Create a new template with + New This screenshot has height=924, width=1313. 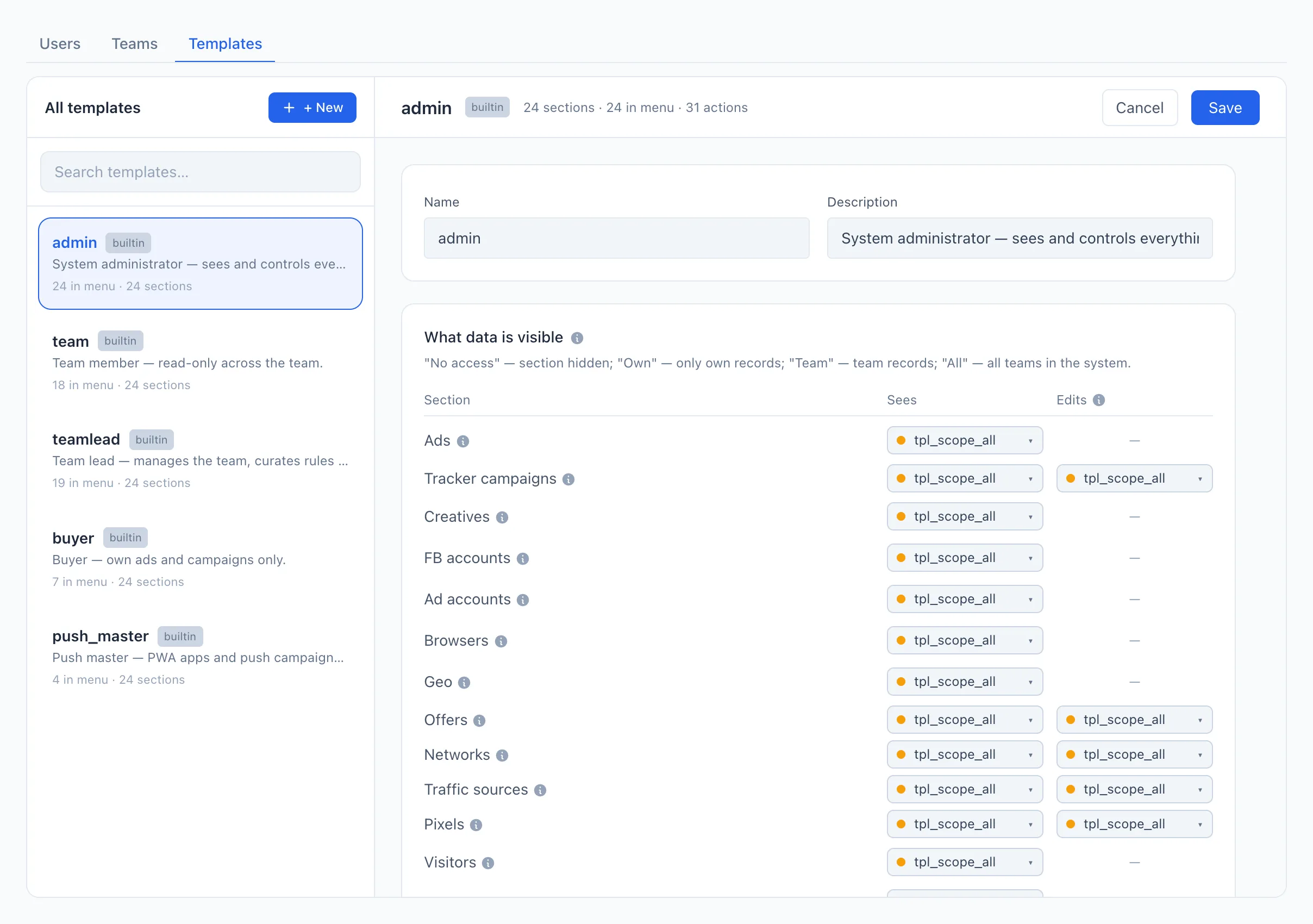point(312,108)
